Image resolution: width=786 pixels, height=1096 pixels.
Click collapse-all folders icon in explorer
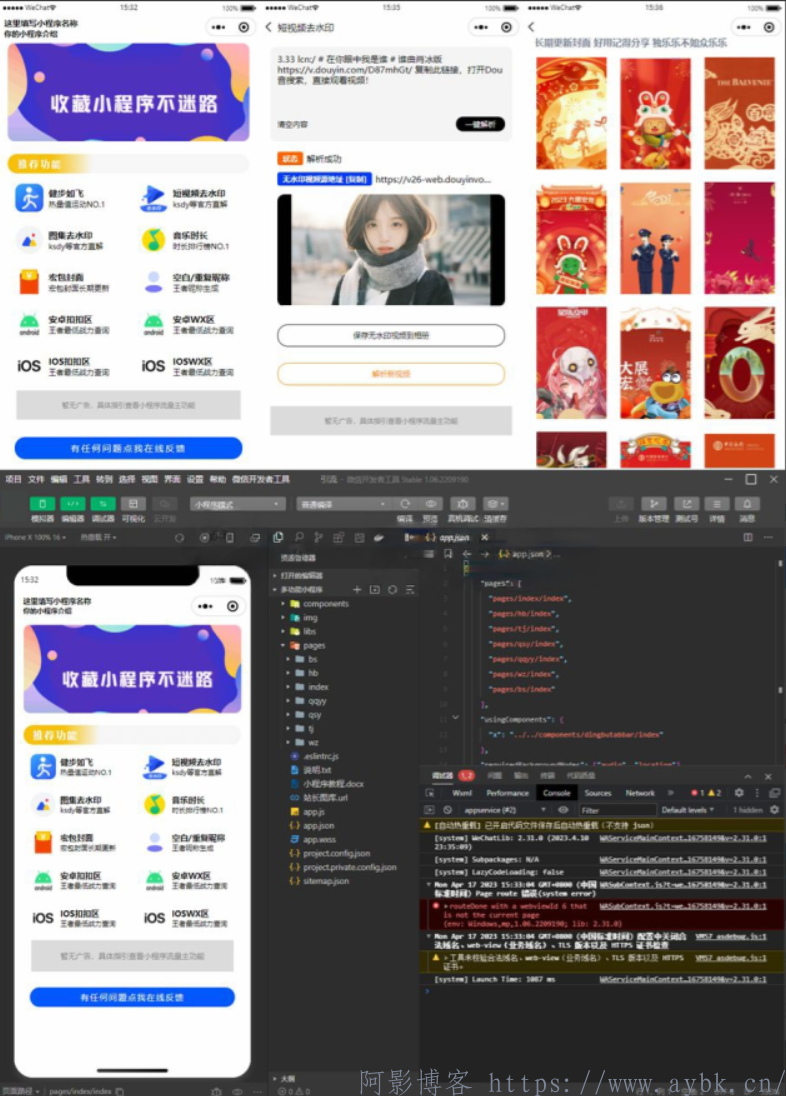click(410, 590)
